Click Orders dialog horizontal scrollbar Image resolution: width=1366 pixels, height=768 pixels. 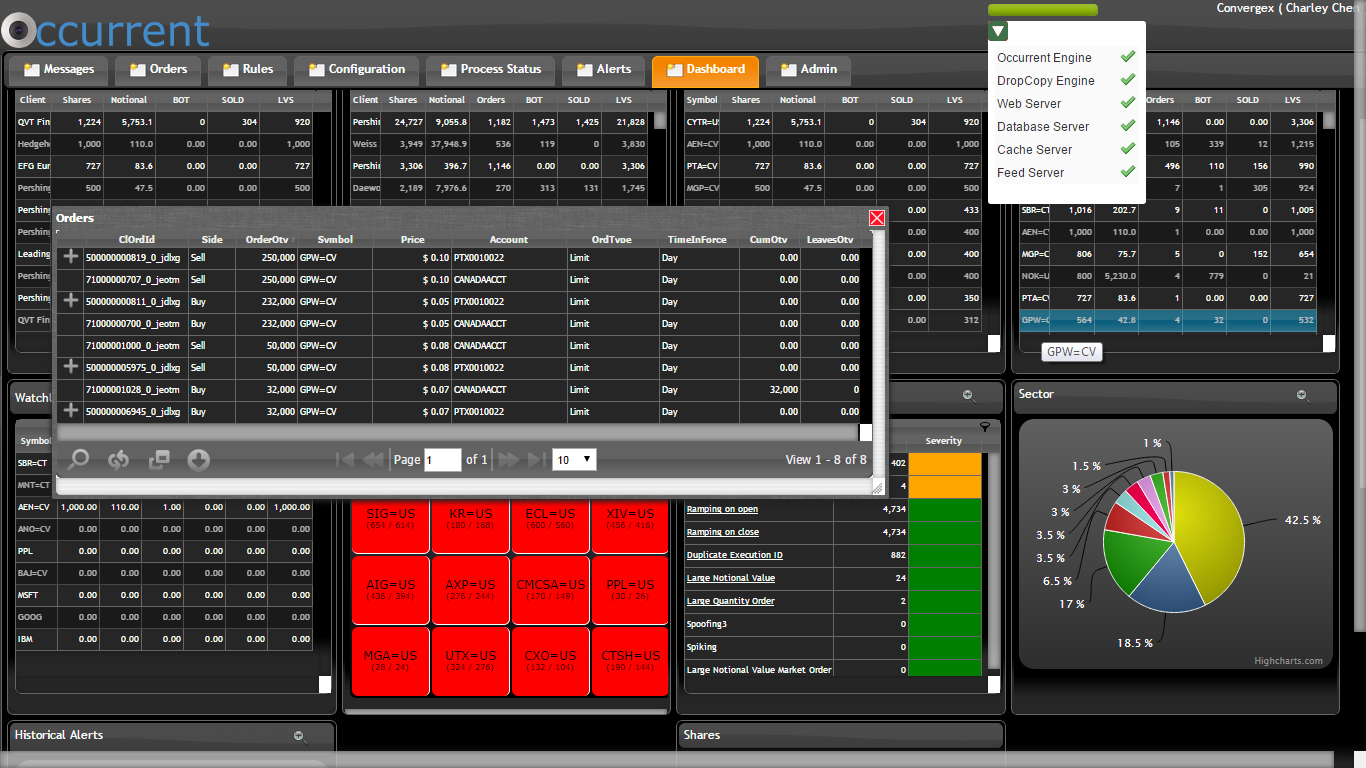click(458, 432)
